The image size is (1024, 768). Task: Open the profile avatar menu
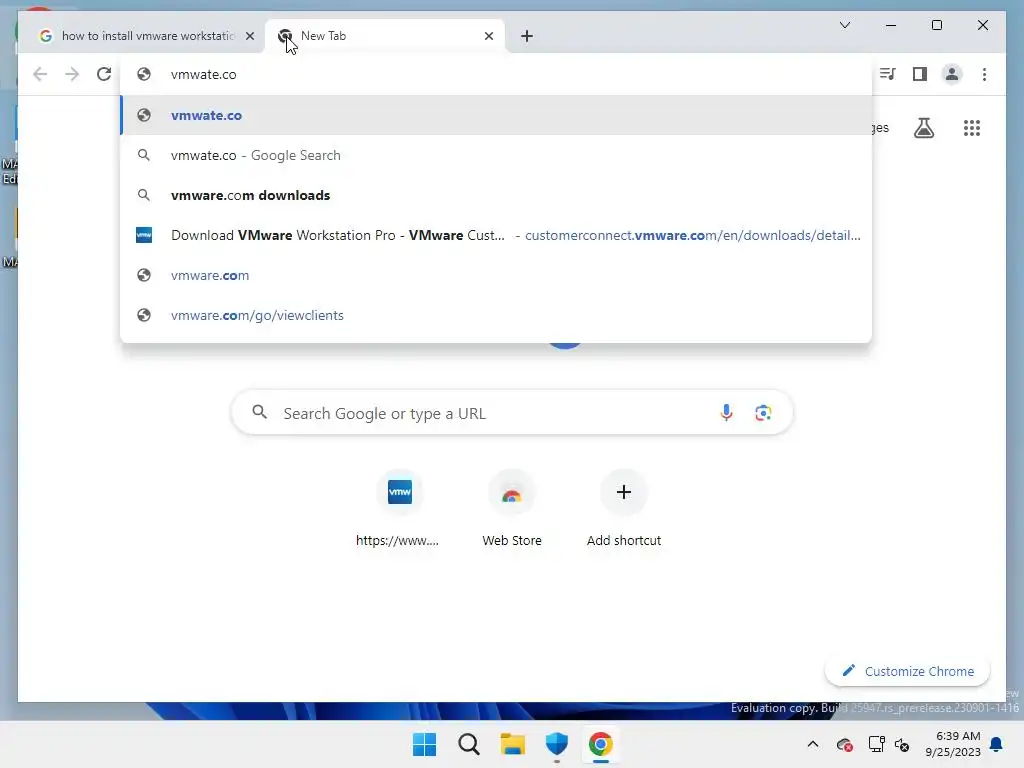(x=952, y=74)
